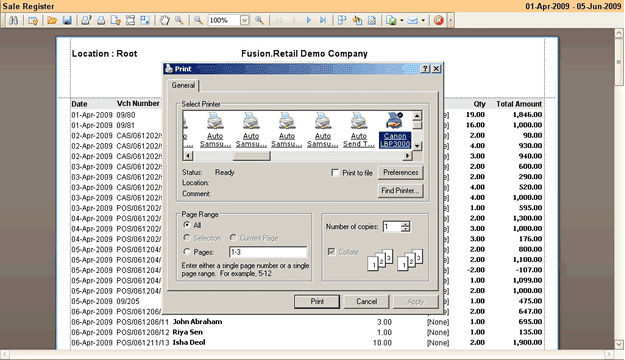
Task: Go to next page with blue arrow
Action: pyautogui.click(x=308, y=20)
